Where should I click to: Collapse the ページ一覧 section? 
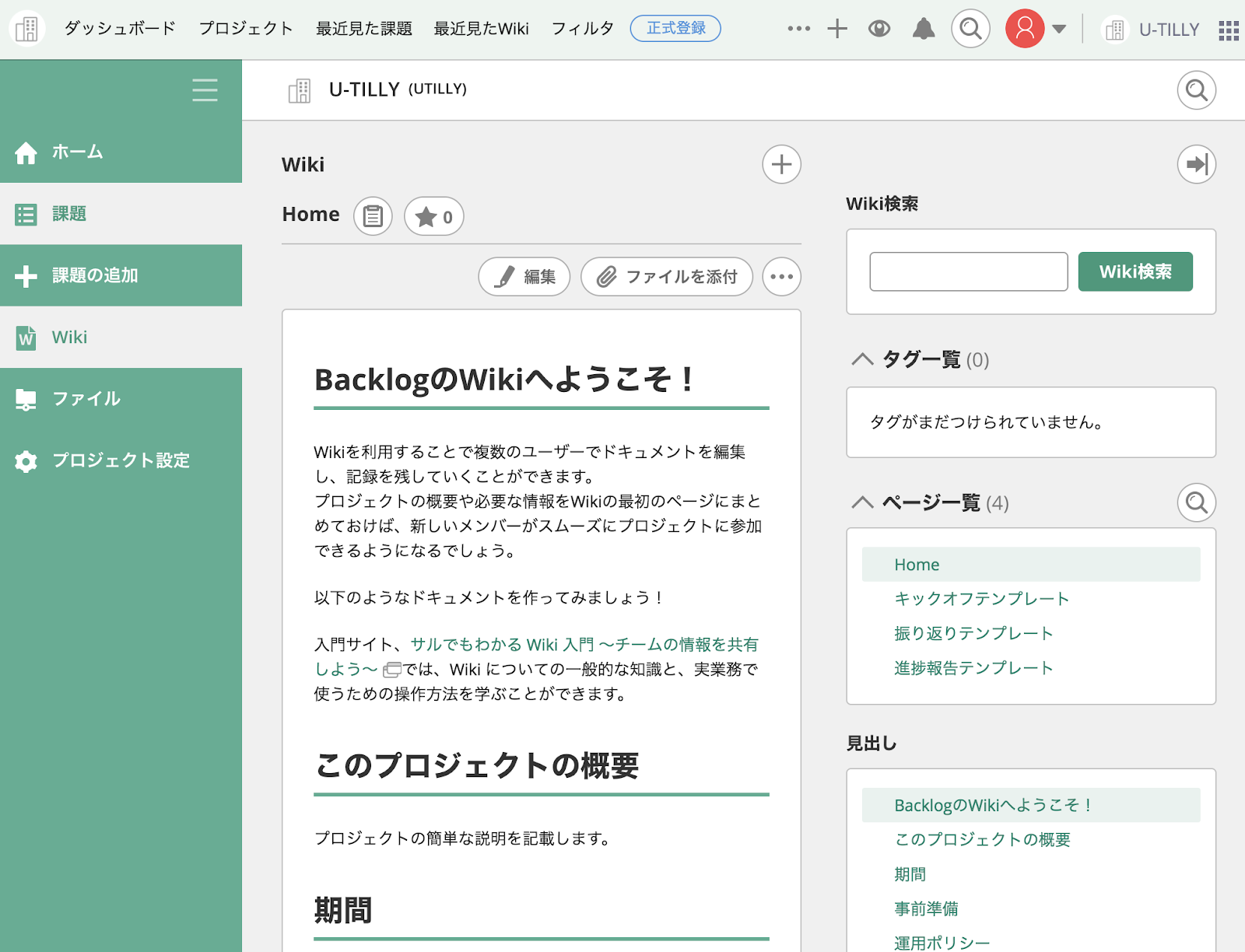[x=862, y=502]
